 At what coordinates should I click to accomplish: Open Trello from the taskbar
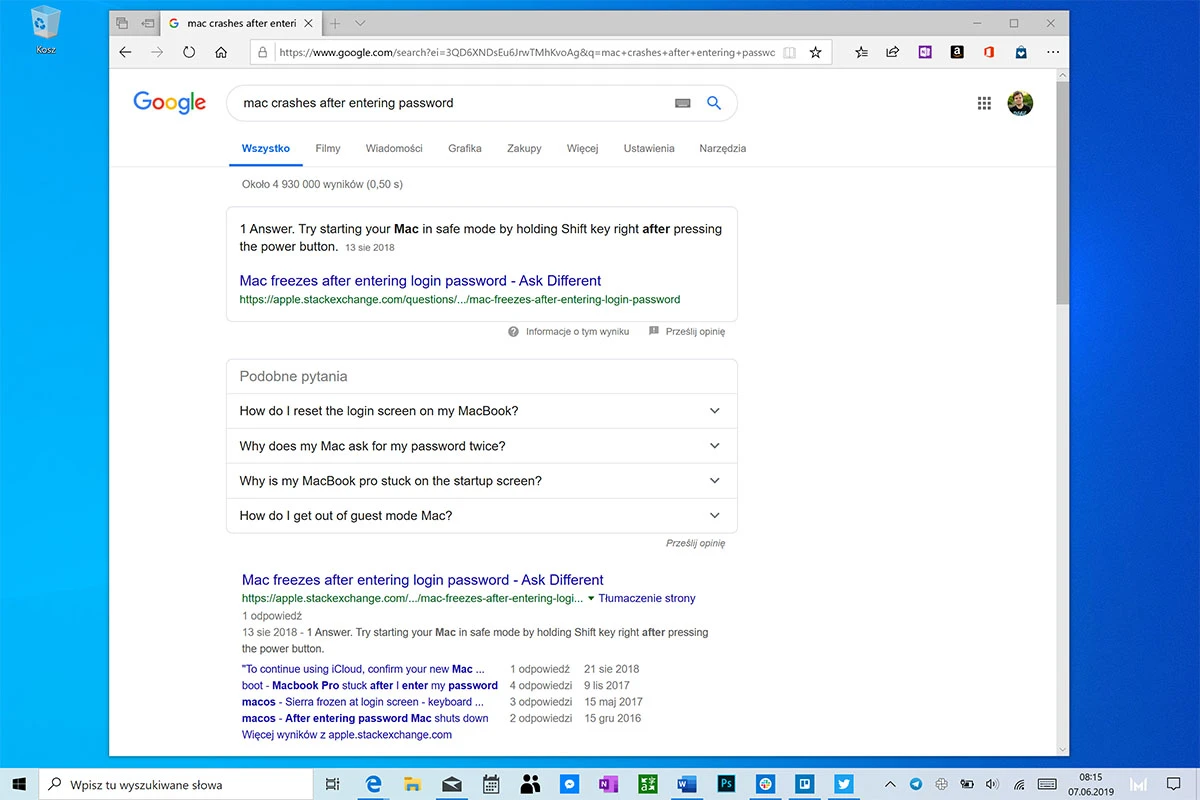805,784
